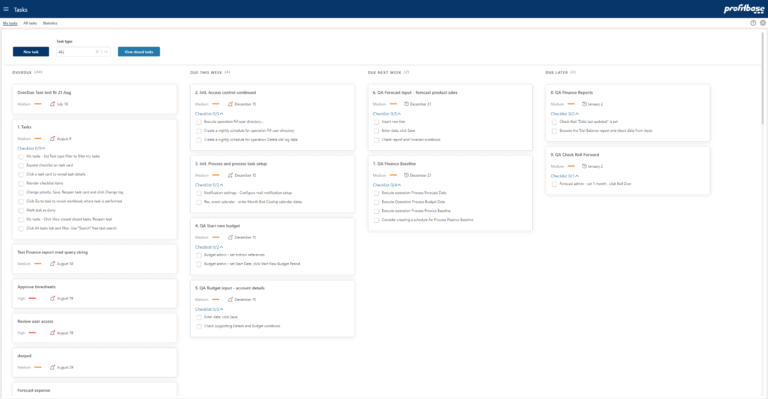Click red High priority bar on Review user access
This screenshot has height=399, width=768.
coord(32,332)
